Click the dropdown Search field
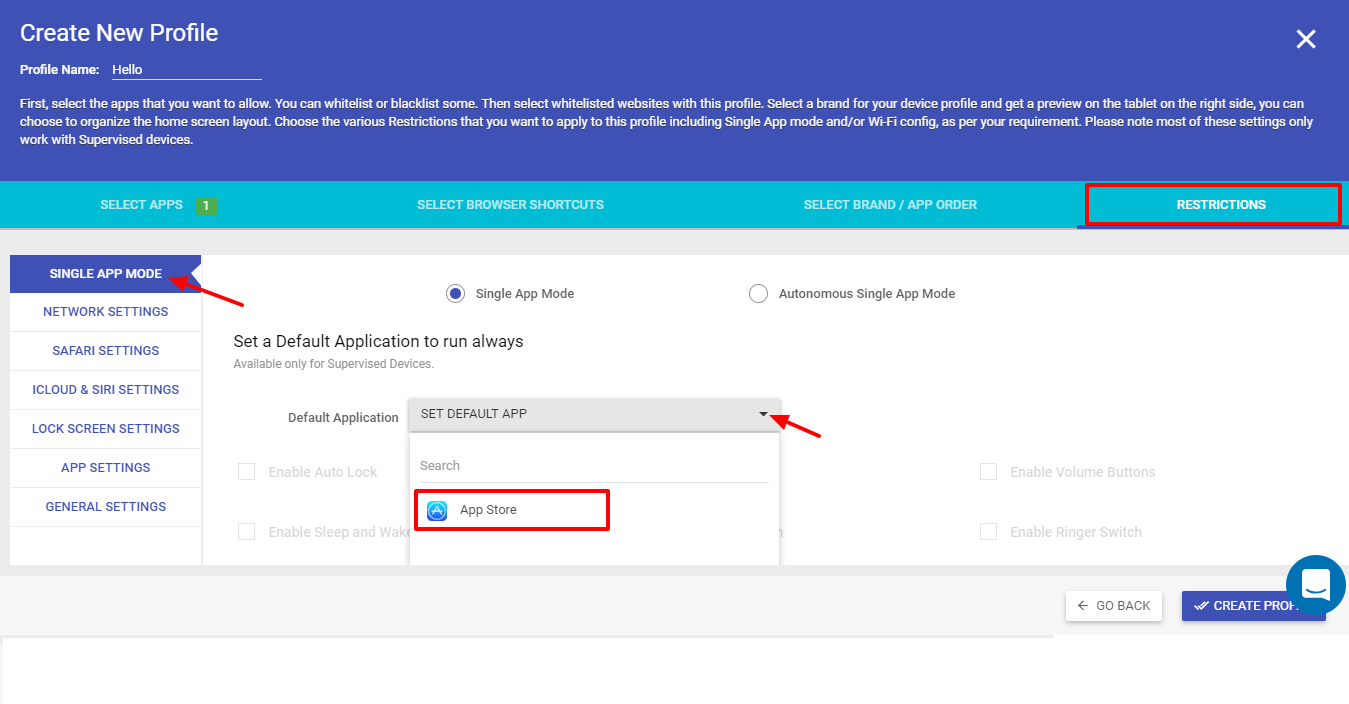 pyautogui.click(x=594, y=466)
